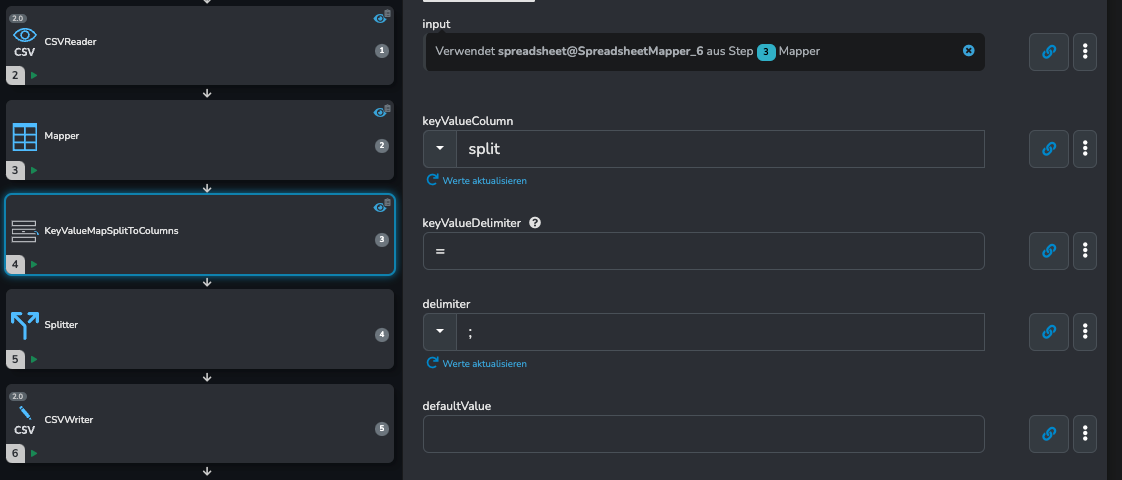Delete the Mapper step using trash icon

click(x=387, y=108)
